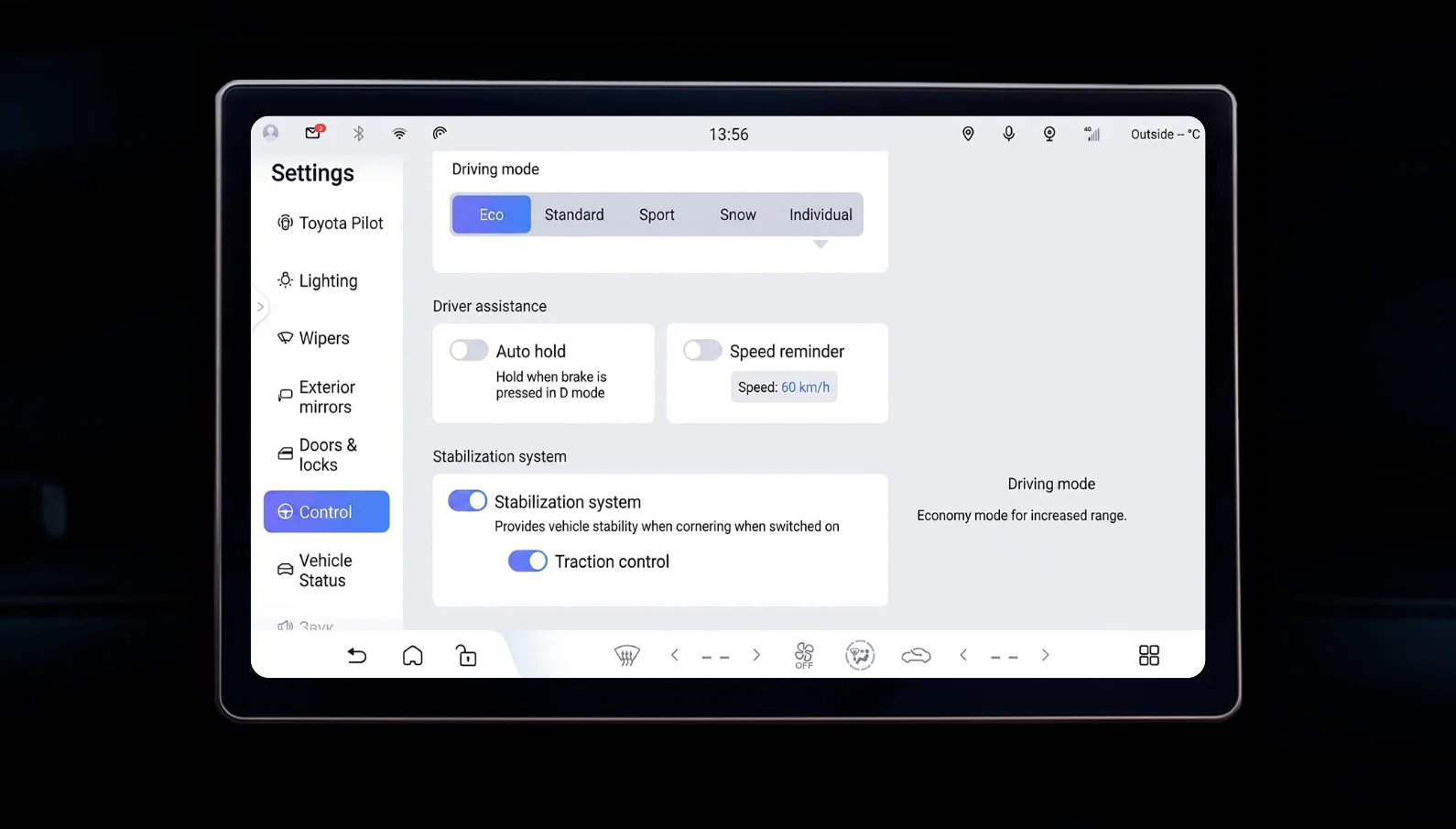Viewport: 1456px width, 829px height.
Task: Click the Lighting bulb icon
Action: [285, 280]
